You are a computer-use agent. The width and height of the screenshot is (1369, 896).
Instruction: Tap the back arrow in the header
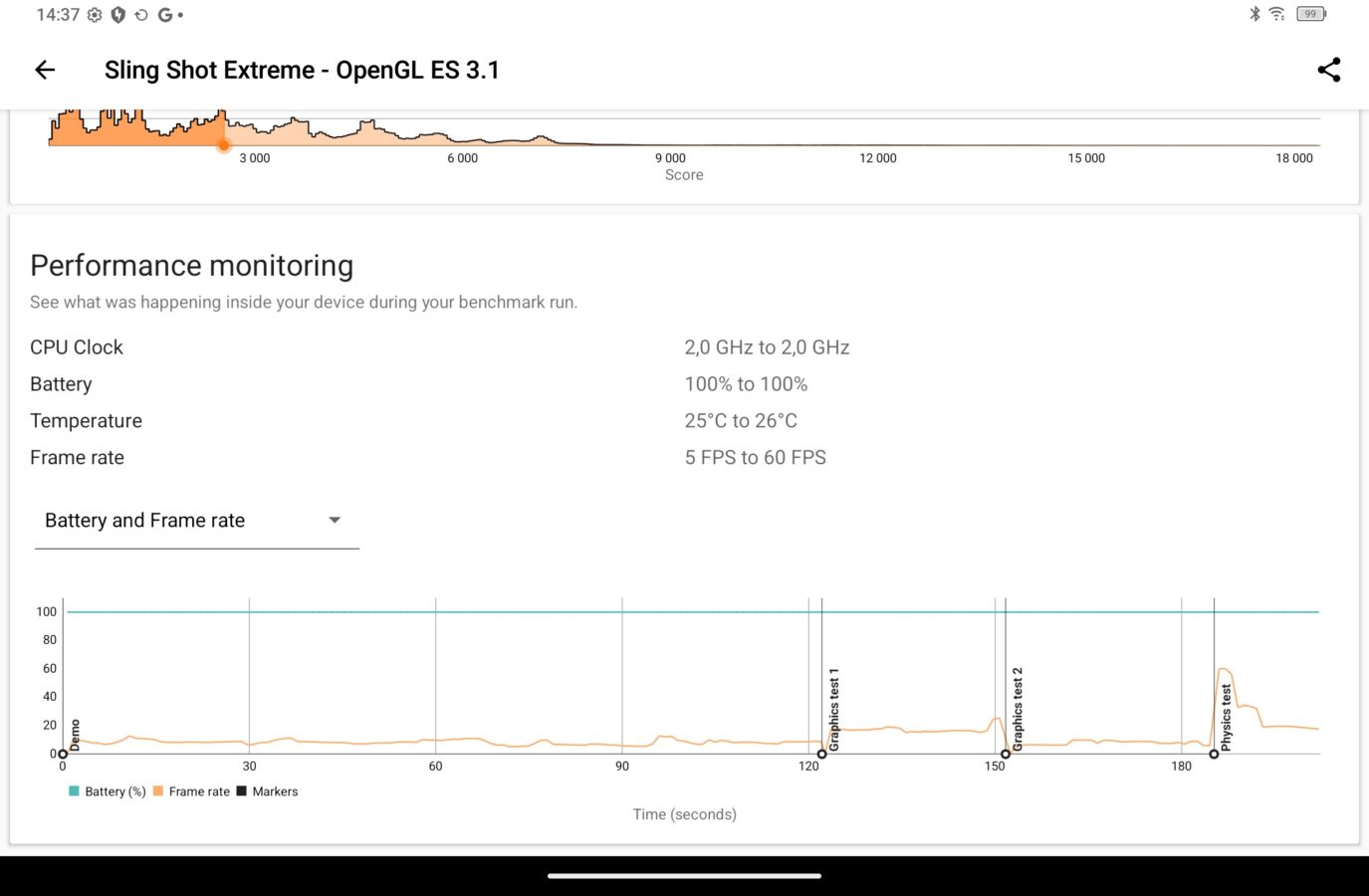45,70
